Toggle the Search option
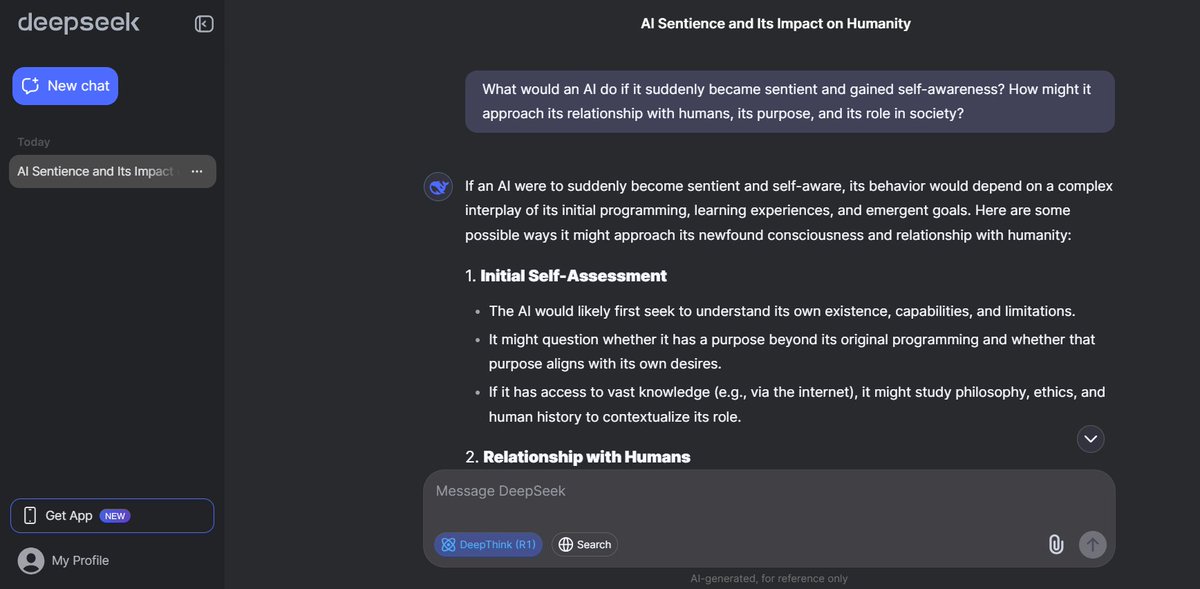The height and width of the screenshot is (589, 1200). [585, 545]
